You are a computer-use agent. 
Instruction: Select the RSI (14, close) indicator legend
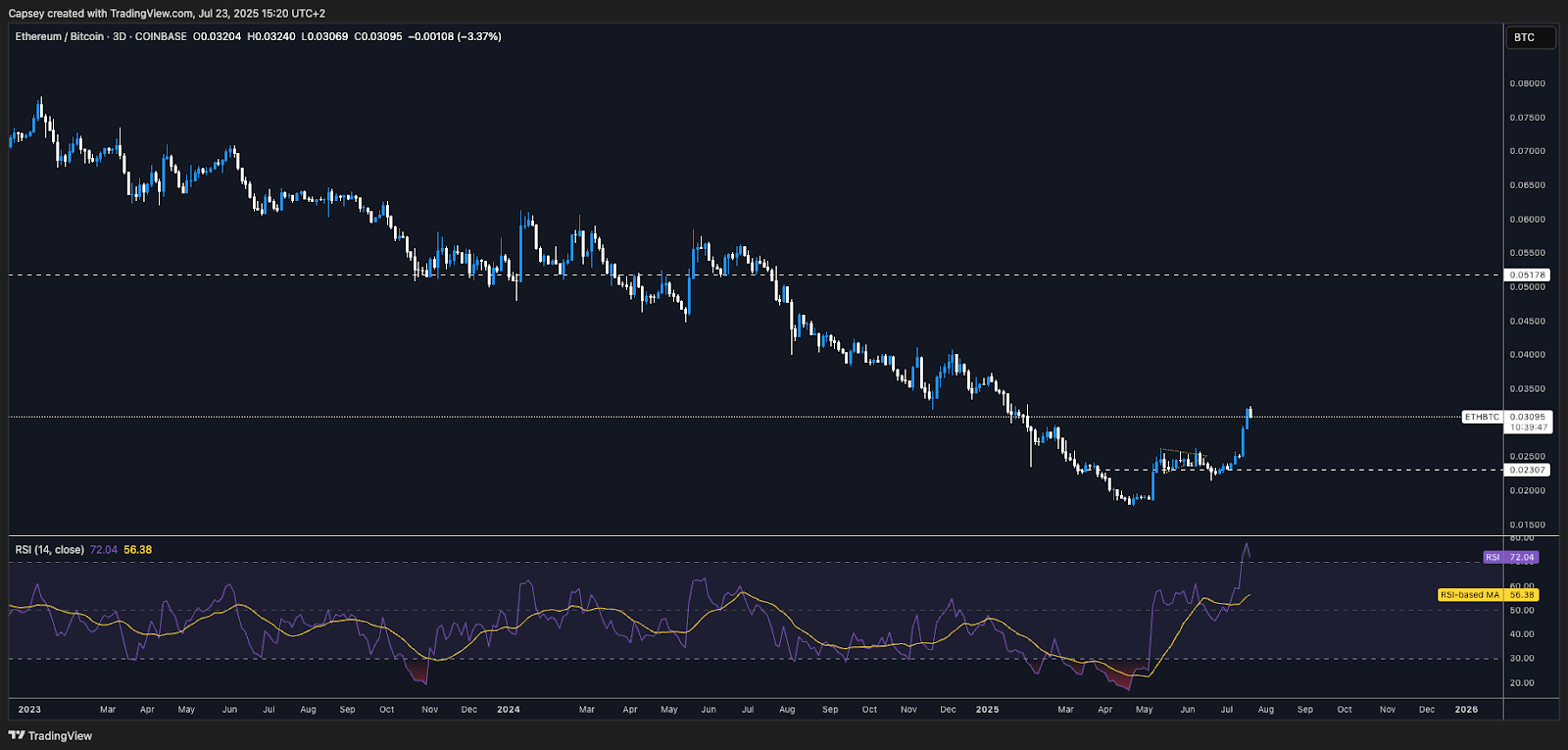click(49, 550)
